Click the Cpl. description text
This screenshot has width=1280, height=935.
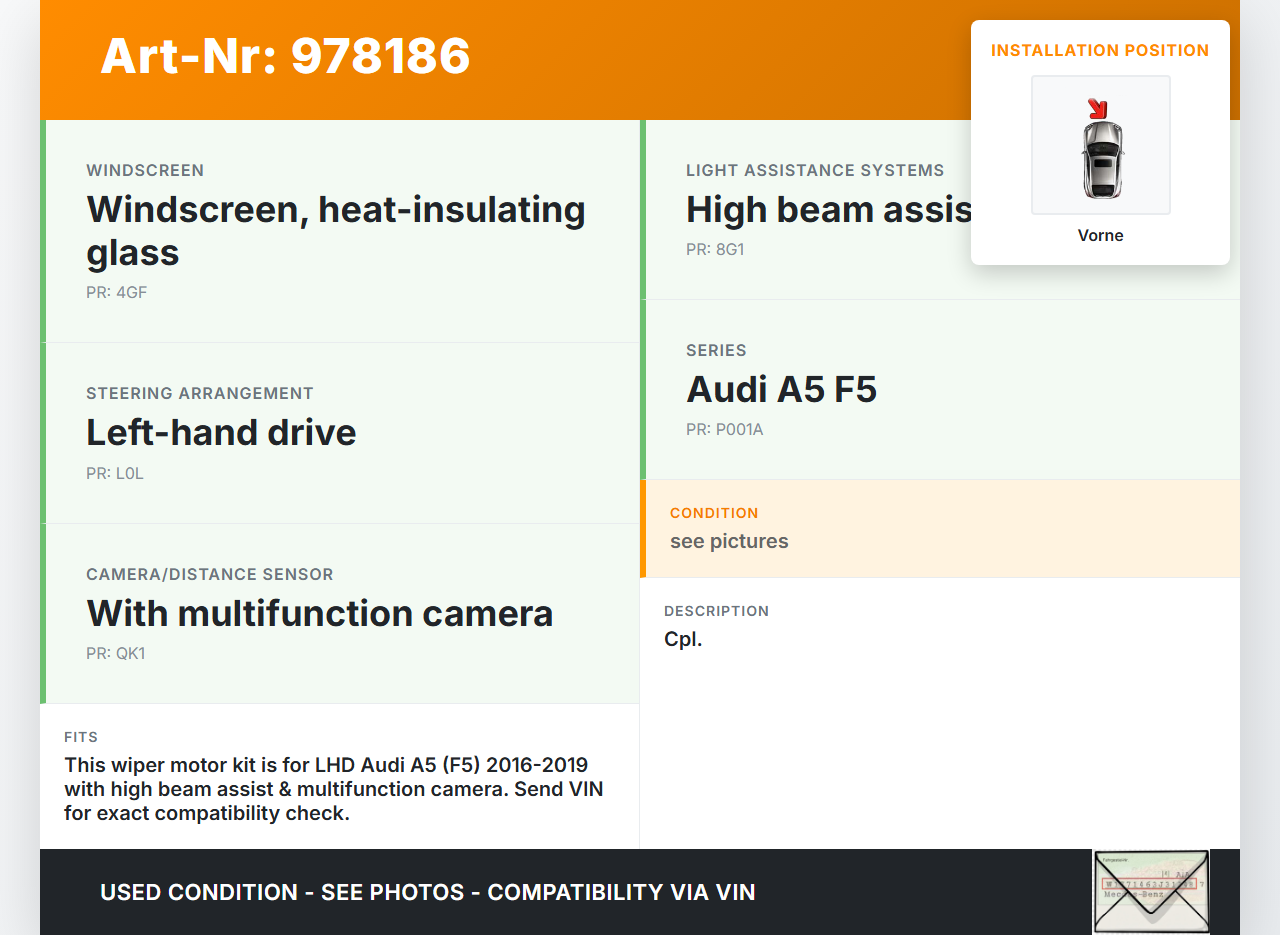click(x=683, y=639)
